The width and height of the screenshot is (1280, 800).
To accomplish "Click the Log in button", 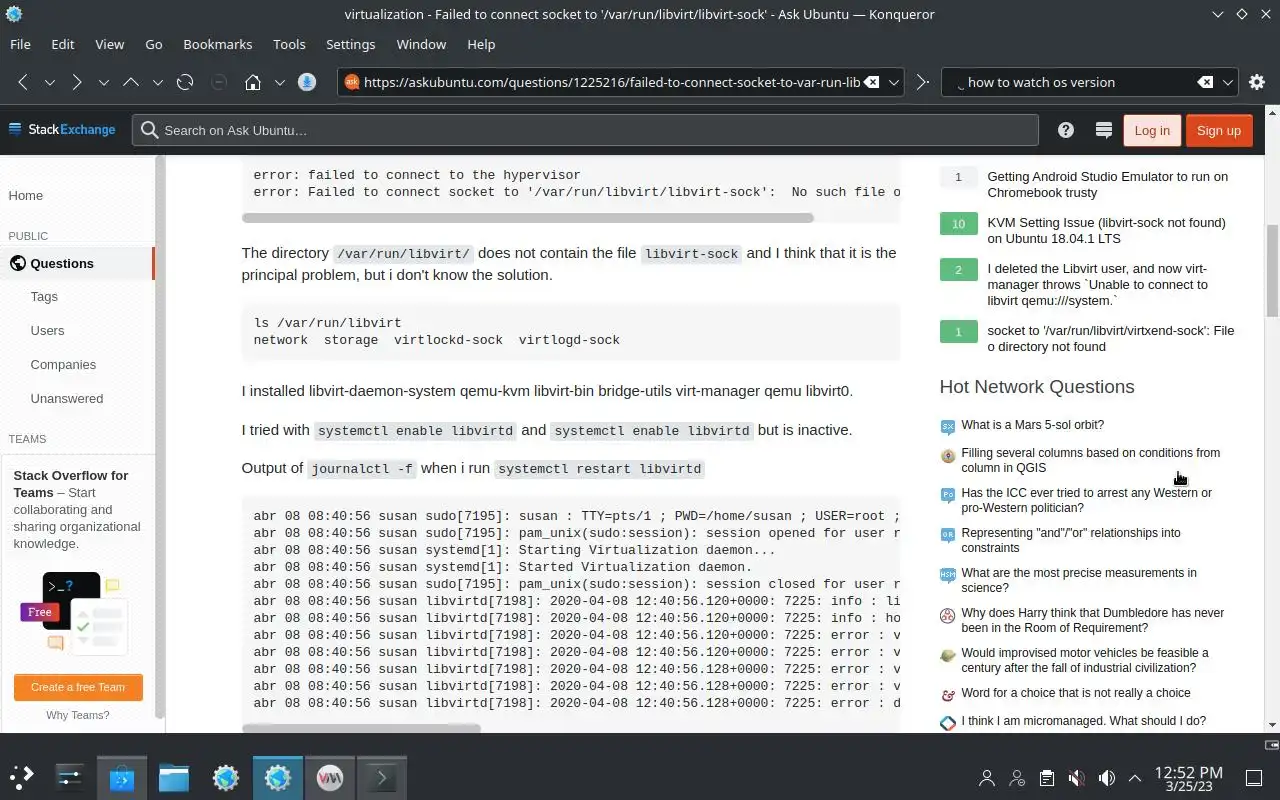I will coord(1152,130).
